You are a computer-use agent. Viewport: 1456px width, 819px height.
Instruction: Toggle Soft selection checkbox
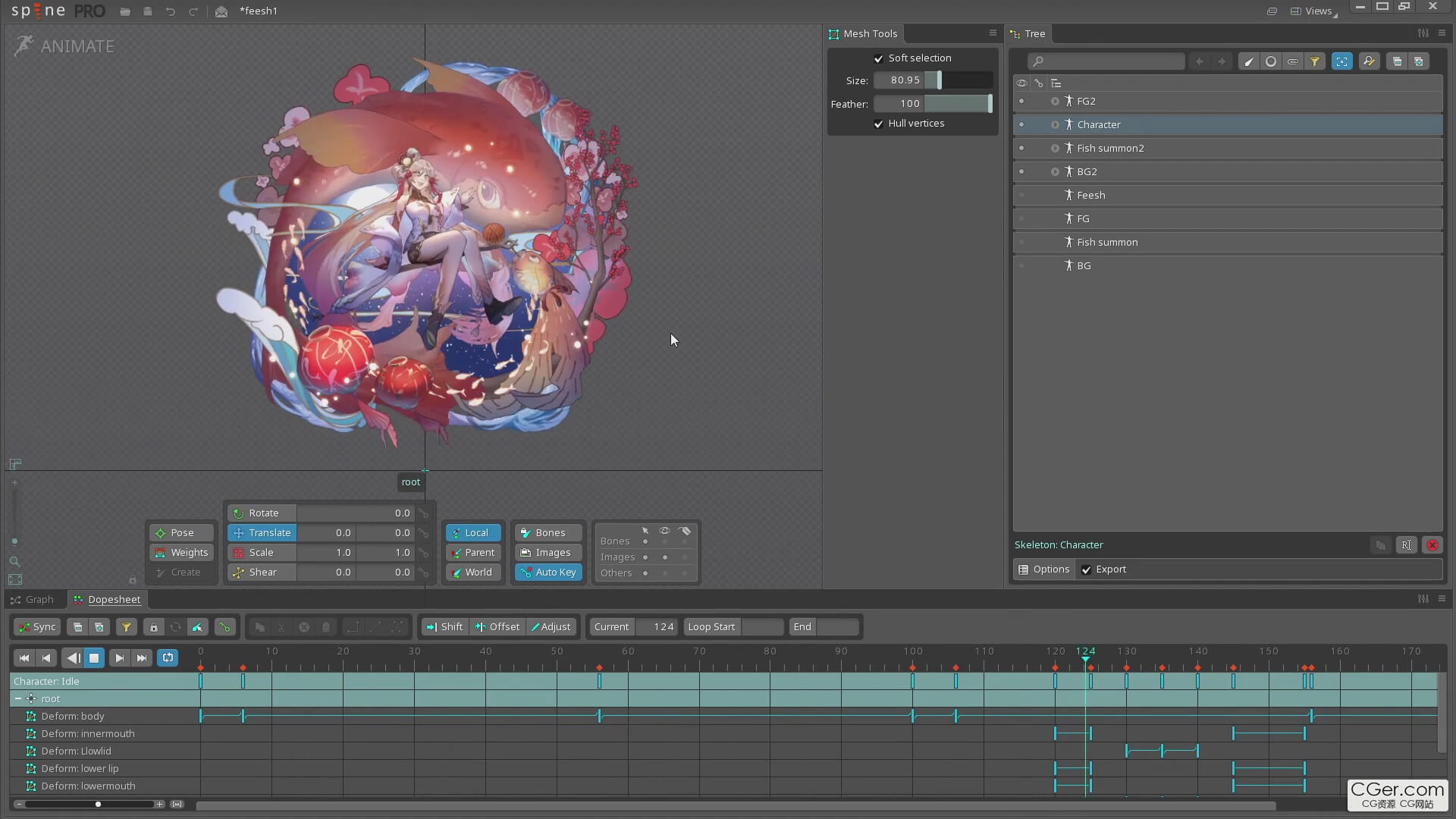click(878, 58)
